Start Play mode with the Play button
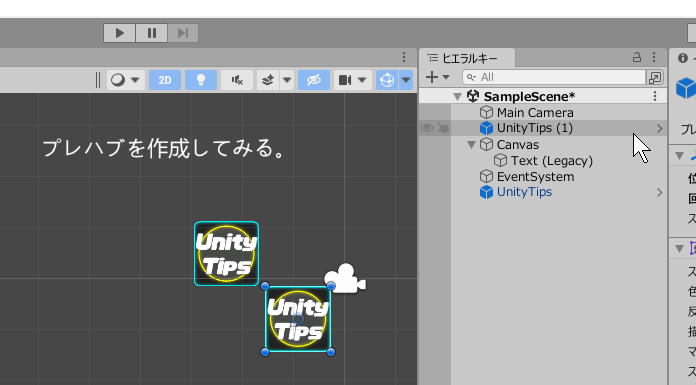This screenshot has width=696, height=385. pyautogui.click(x=119, y=33)
